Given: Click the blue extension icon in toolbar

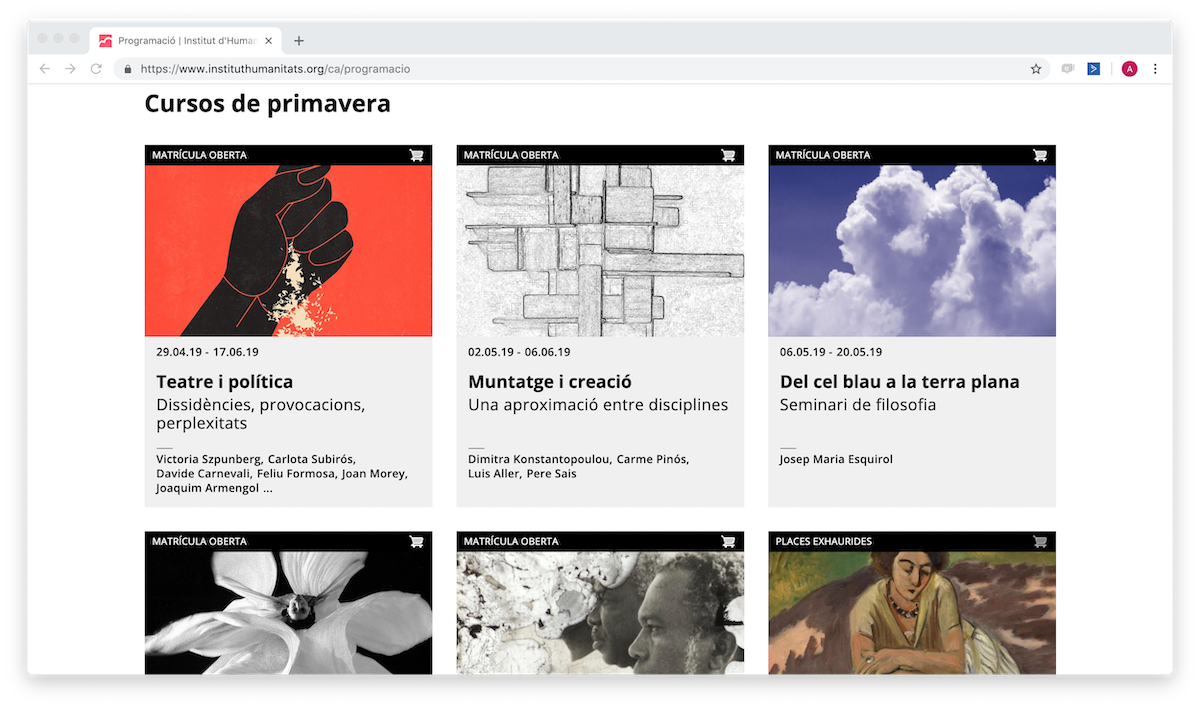Looking at the screenshot, I should 1094,69.
